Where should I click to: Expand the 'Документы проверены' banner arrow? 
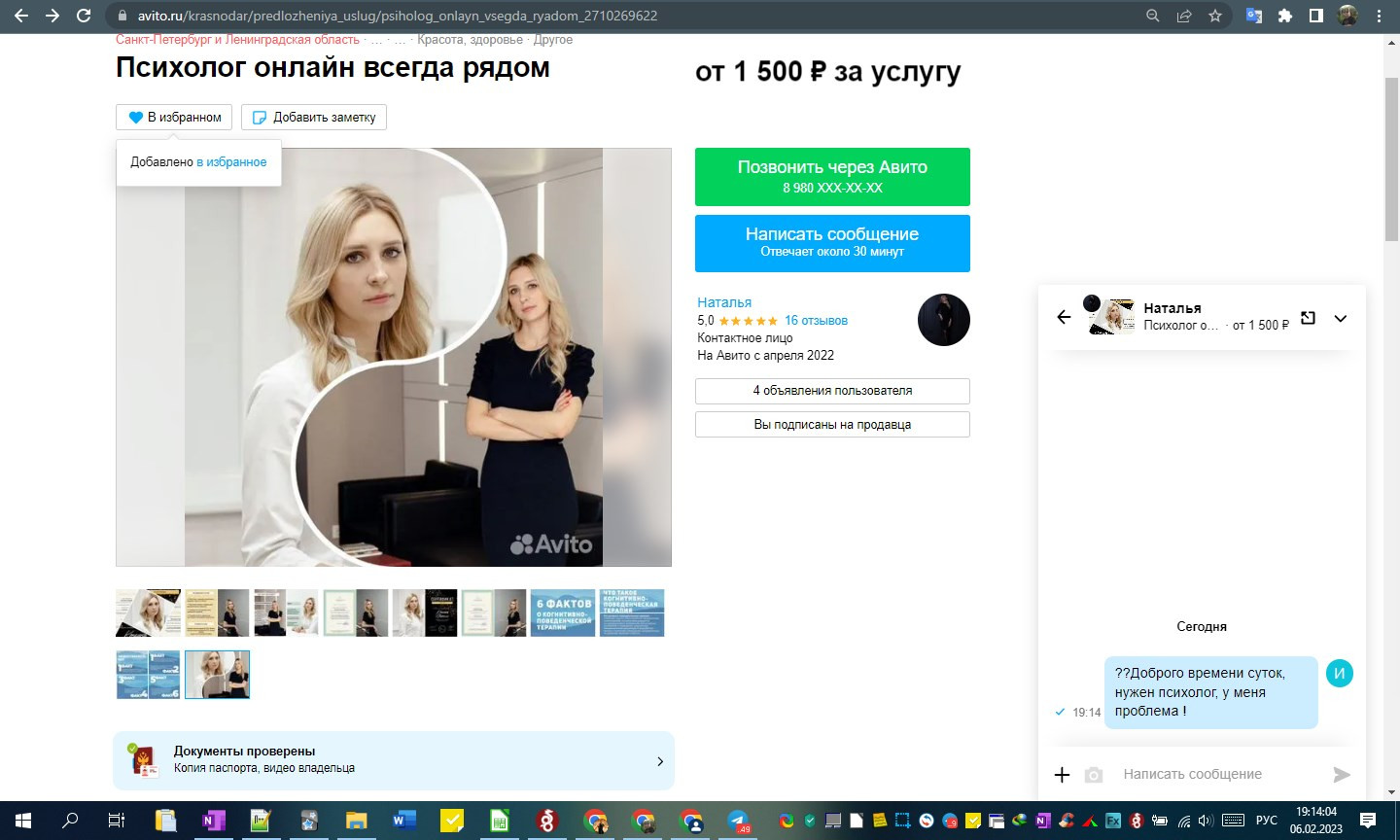660,761
